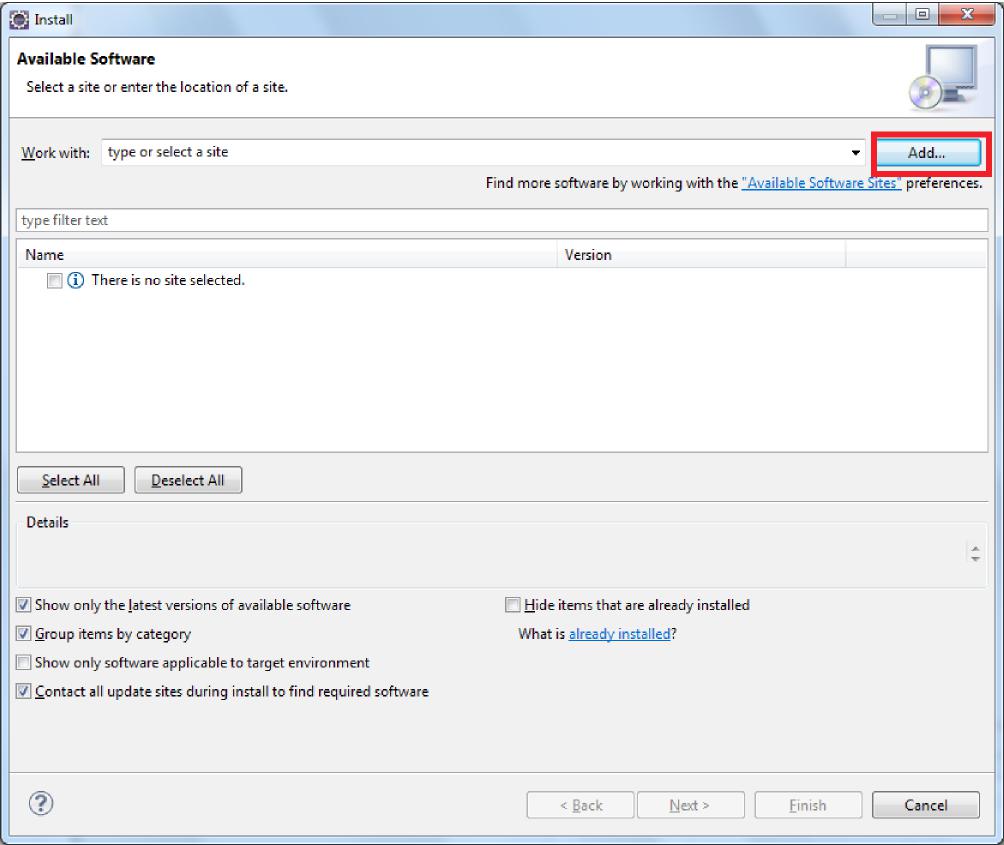The width and height of the screenshot is (1004, 845).
Task: Enable Show only software applicable to target environment
Action: pyautogui.click(x=23, y=662)
